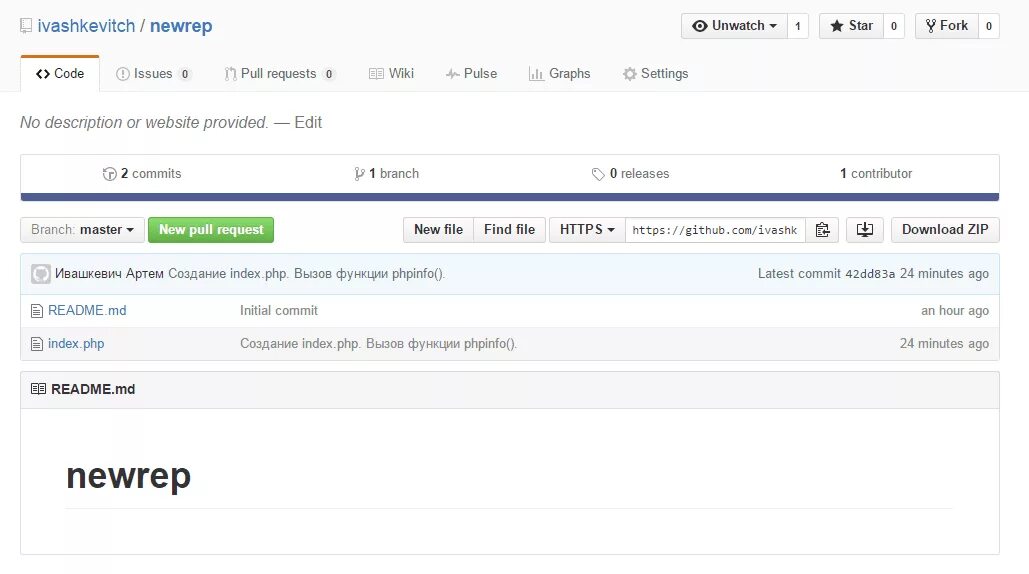Open the commit hash 42dd83a
The height and width of the screenshot is (574, 1029).
870,274
